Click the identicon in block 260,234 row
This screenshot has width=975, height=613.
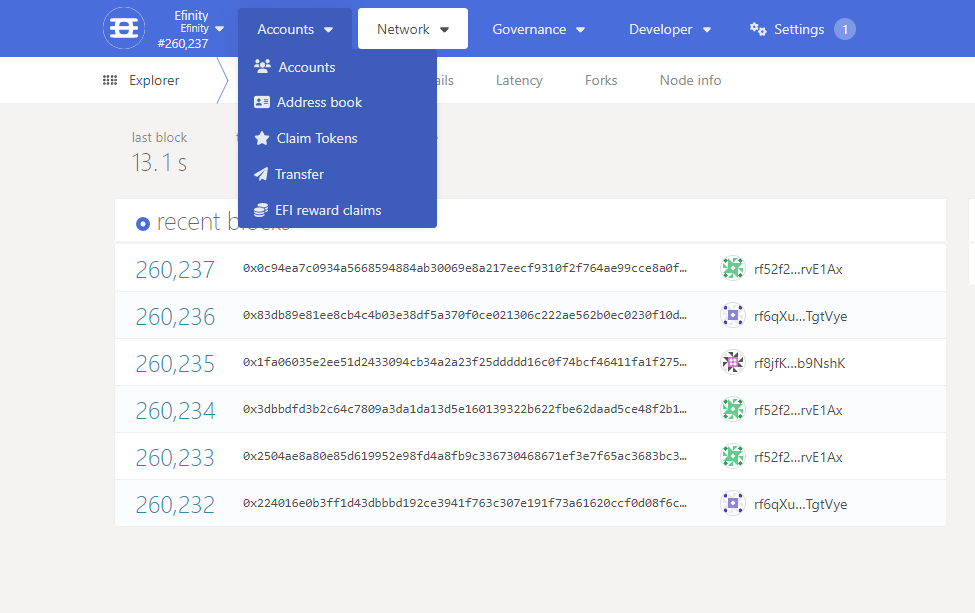732,409
